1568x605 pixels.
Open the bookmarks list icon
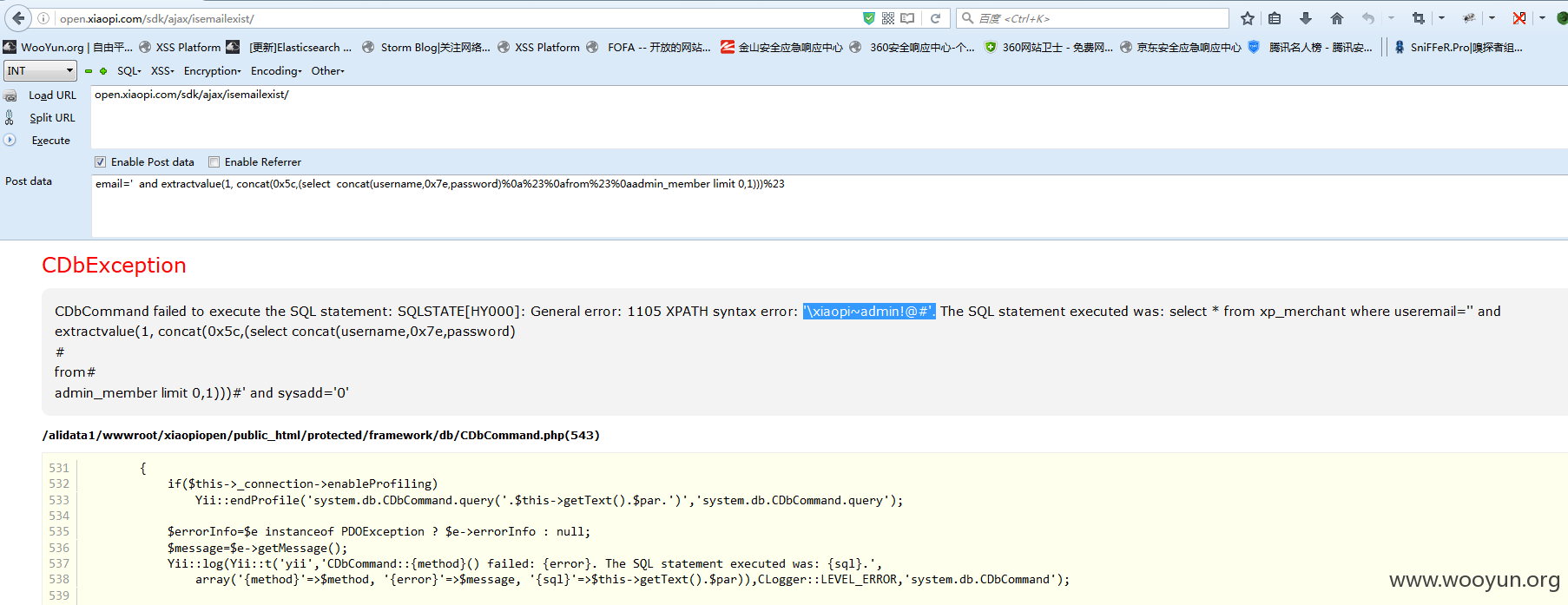(x=1275, y=18)
